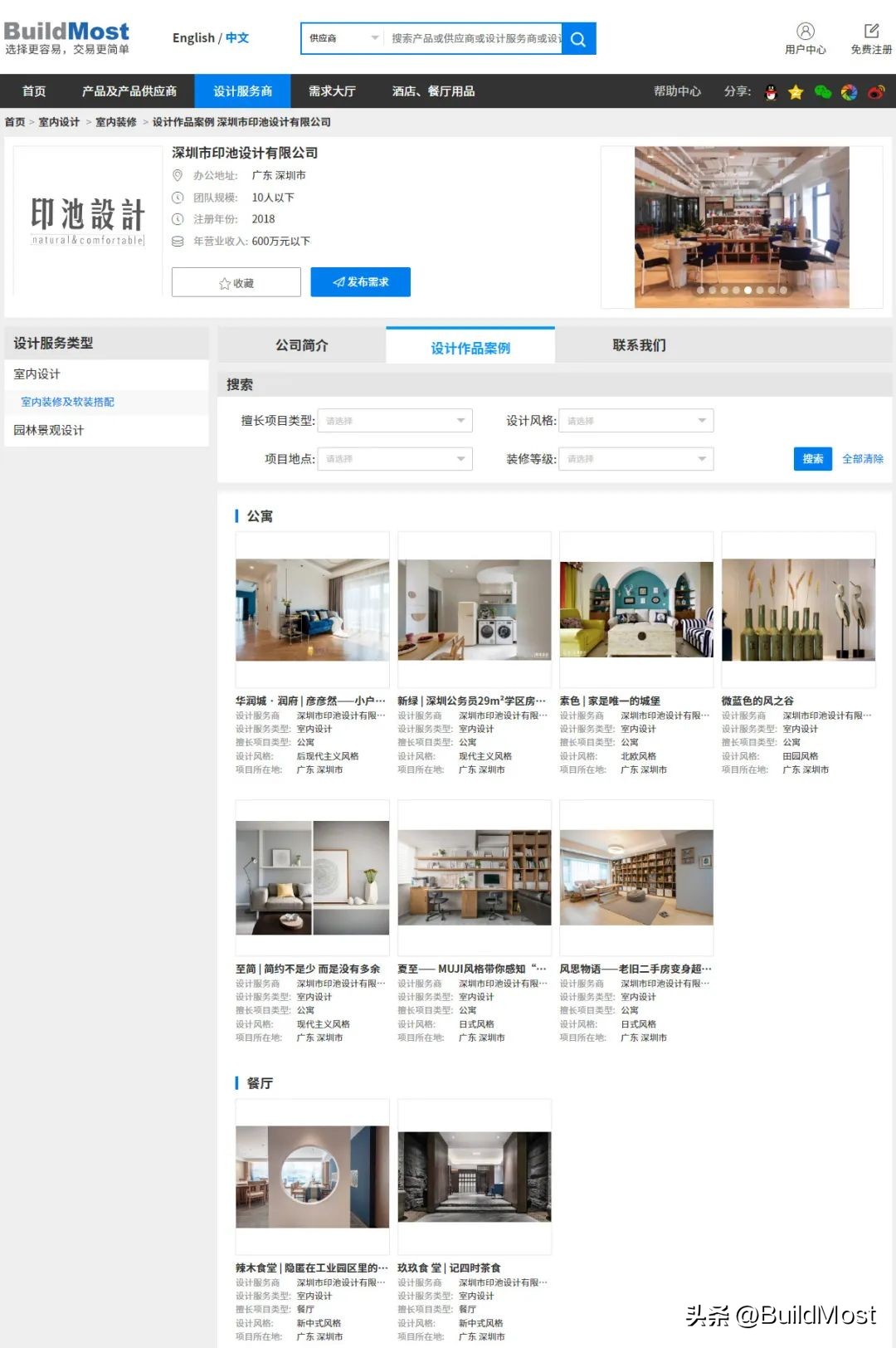The image size is (896, 1348).
Task: Click the 公寓 section heading
Action: (260, 516)
